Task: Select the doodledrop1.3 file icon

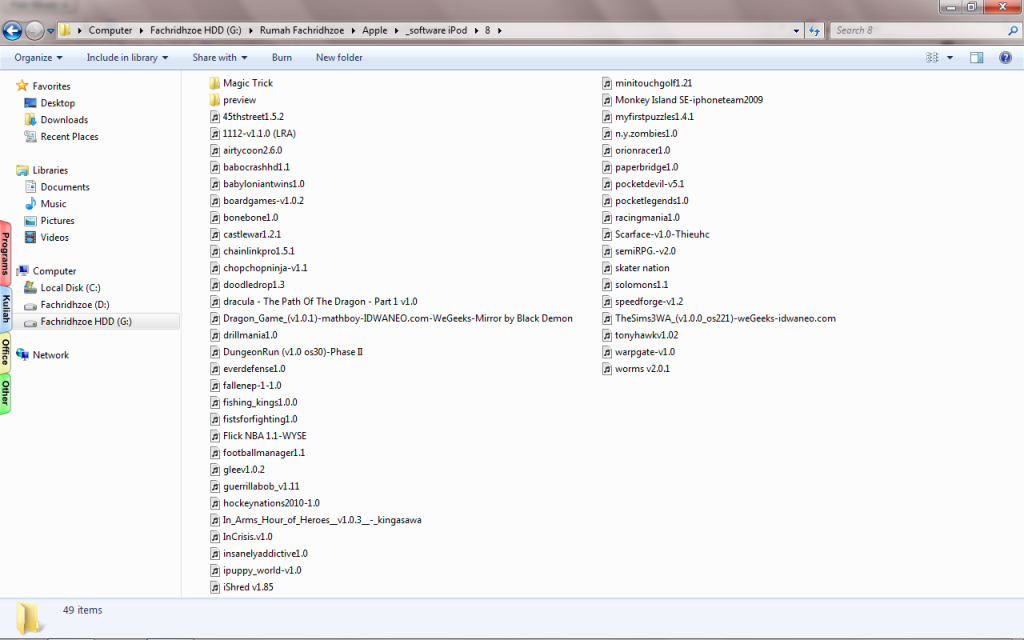Action: tap(215, 285)
